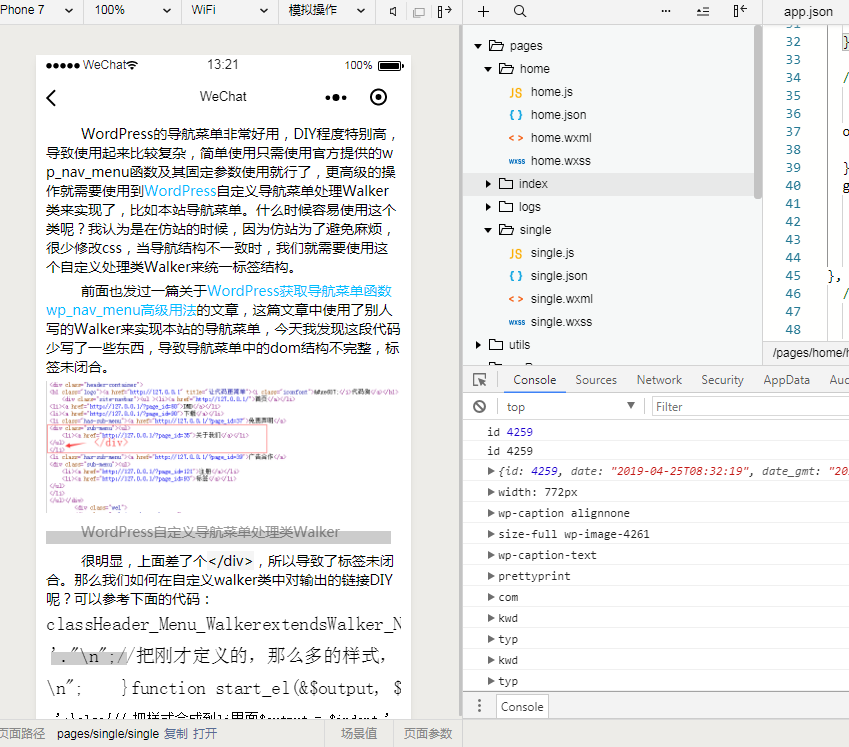
Task: Open single.json in the file tree
Action: click(558, 276)
